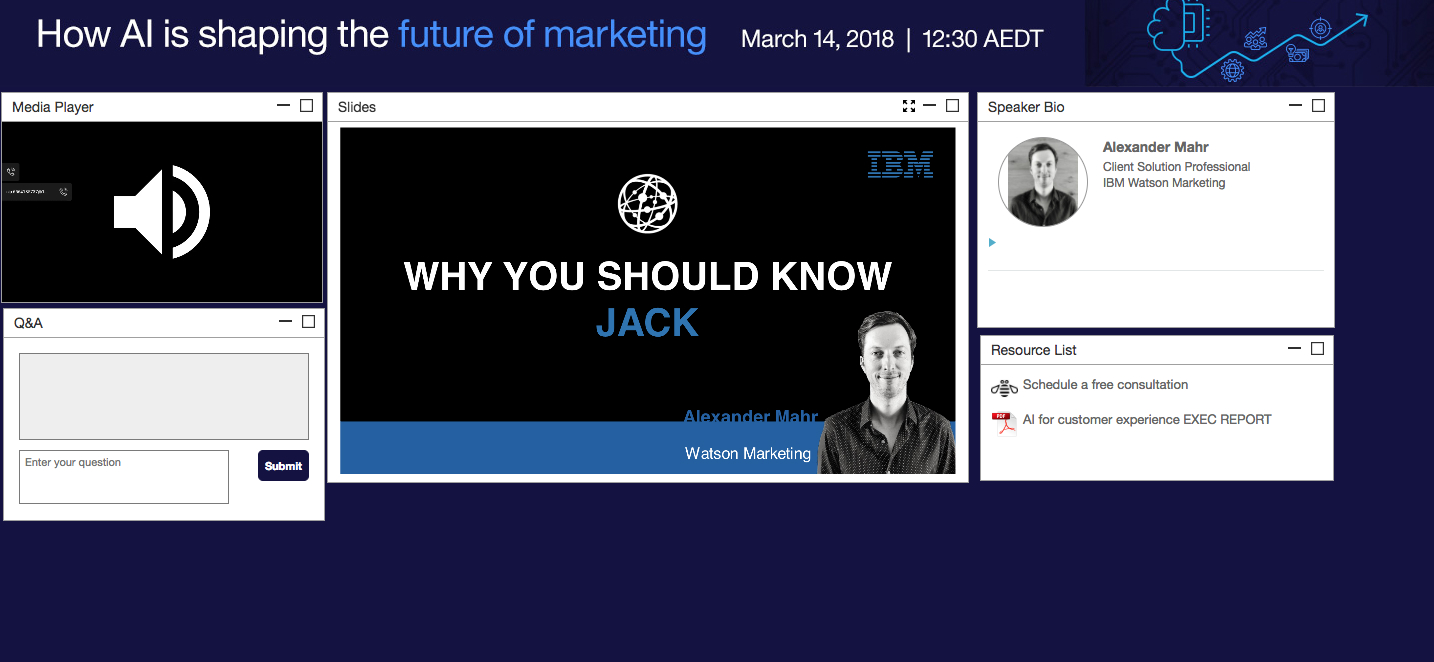This screenshot has width=1434, height=662.
Task: Click 'IBM Watson Marketing' in Speaker Bio
Action: (1164, 183)
